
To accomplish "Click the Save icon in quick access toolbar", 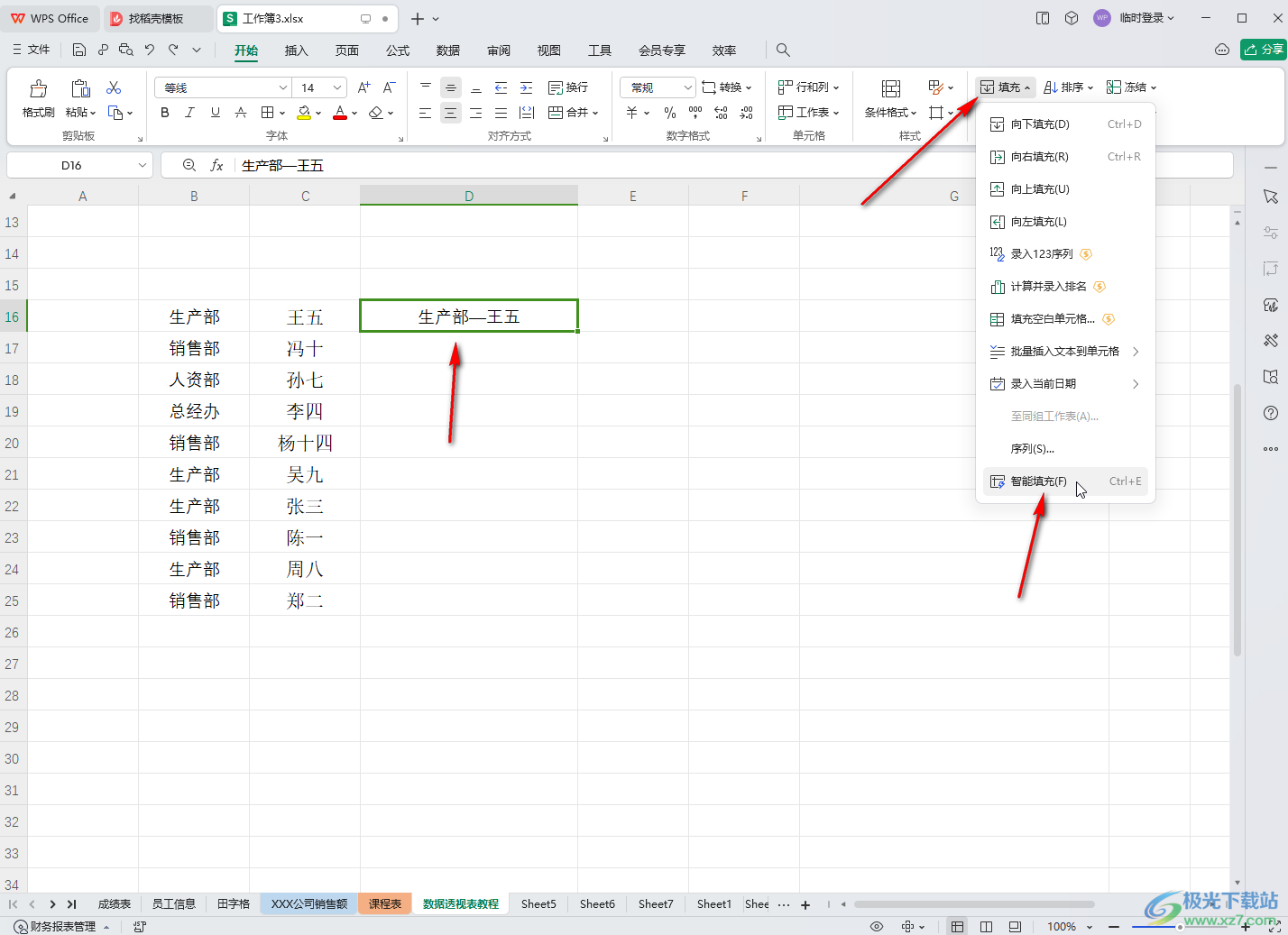I will pos(79,50).
